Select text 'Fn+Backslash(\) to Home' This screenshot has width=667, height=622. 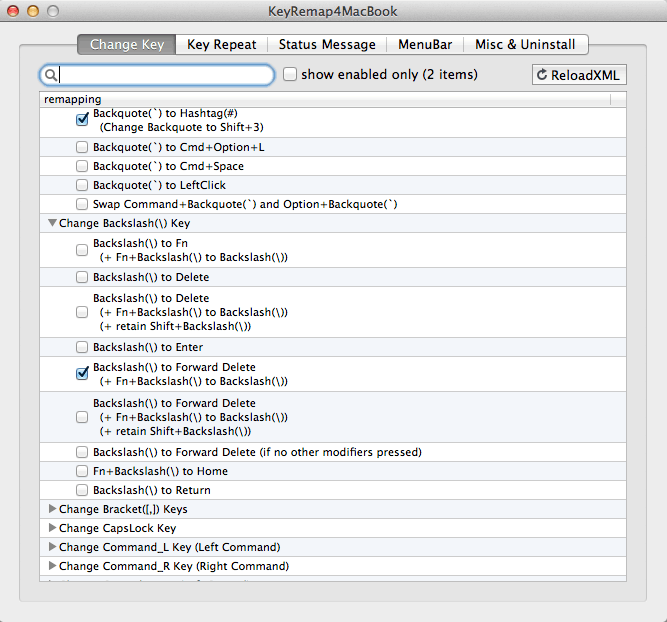pyautogui.click(x=160, y=471)
